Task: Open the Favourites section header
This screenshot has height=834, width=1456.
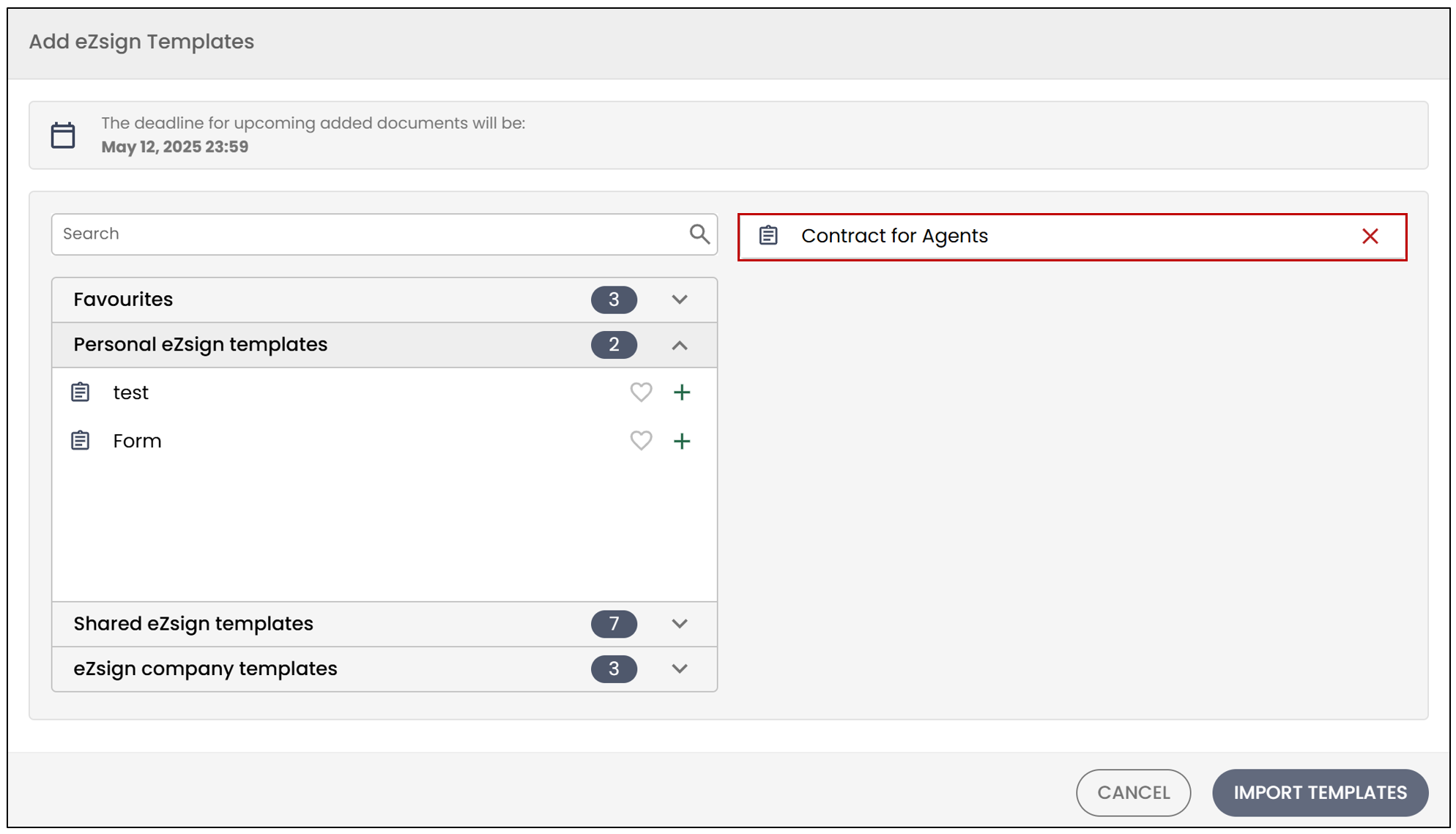Action: 385,299
